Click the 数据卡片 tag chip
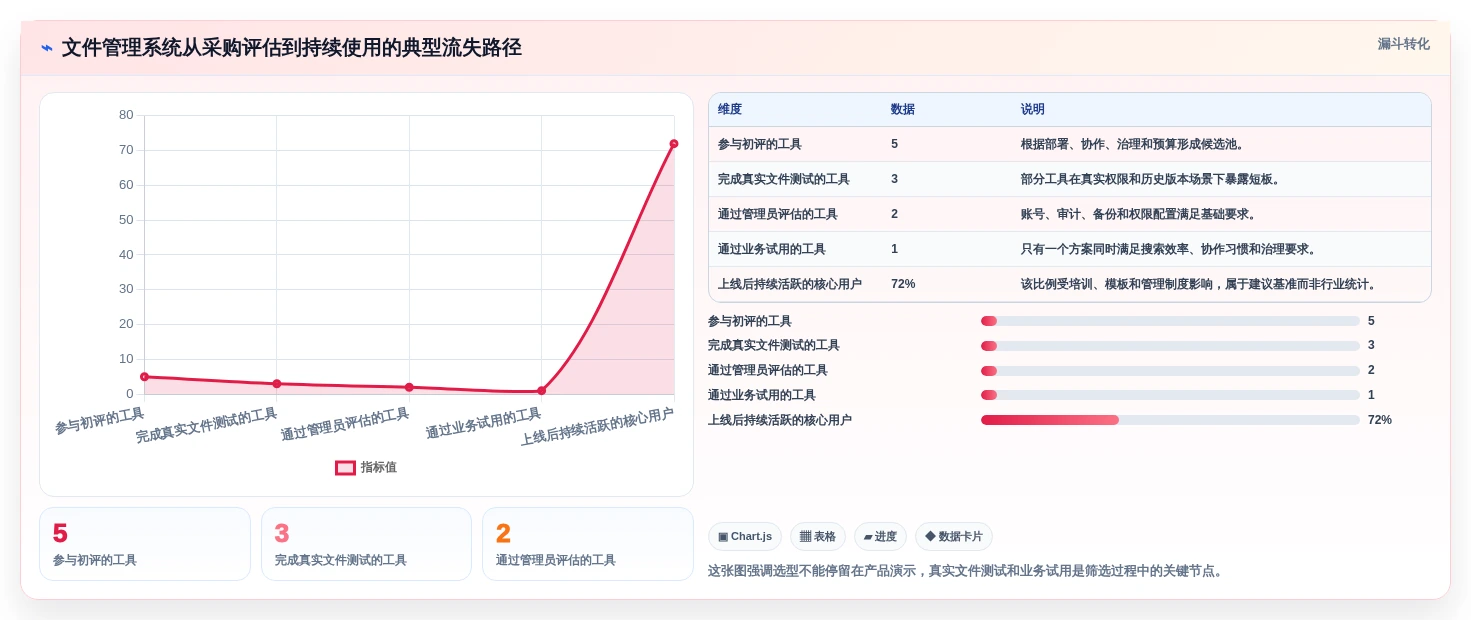 [954, 537]
